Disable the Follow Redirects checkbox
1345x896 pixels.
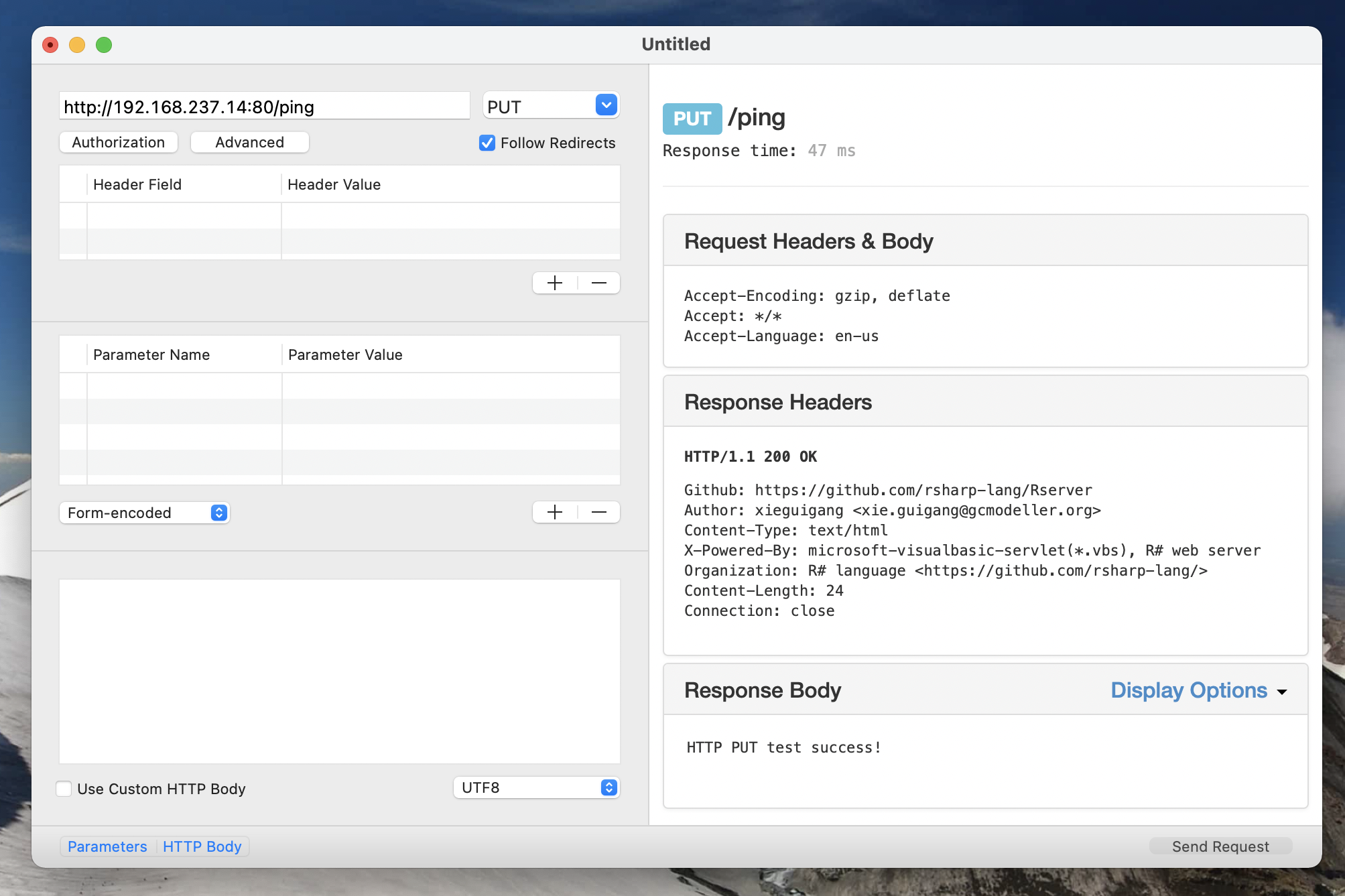(487, 143)
